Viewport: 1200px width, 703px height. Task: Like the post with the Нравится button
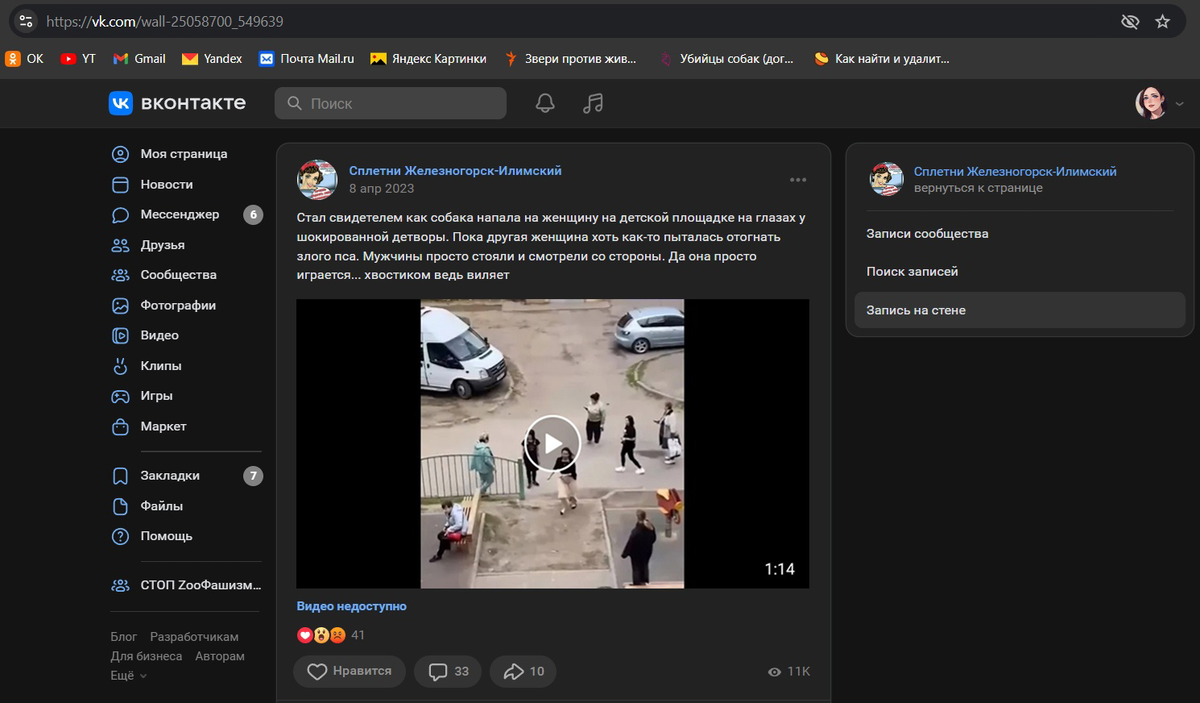pyautogui.click(x=349, y=672)
